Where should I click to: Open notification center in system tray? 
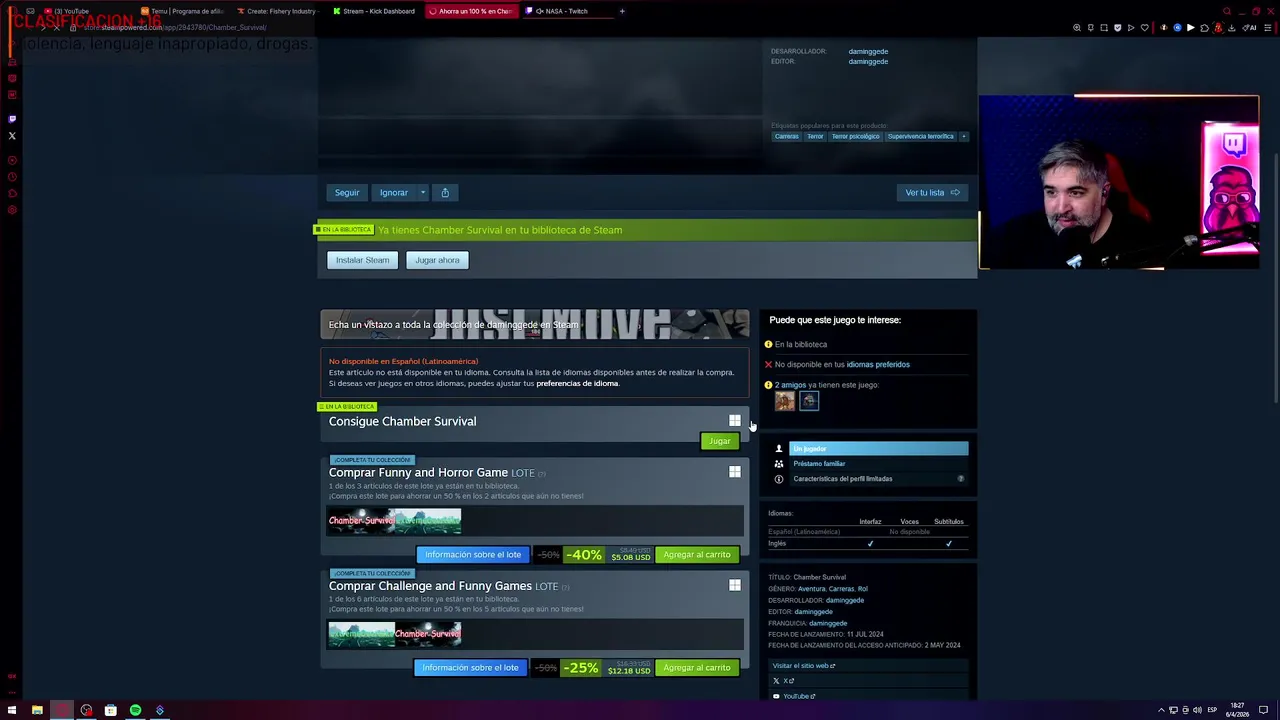1265,710
